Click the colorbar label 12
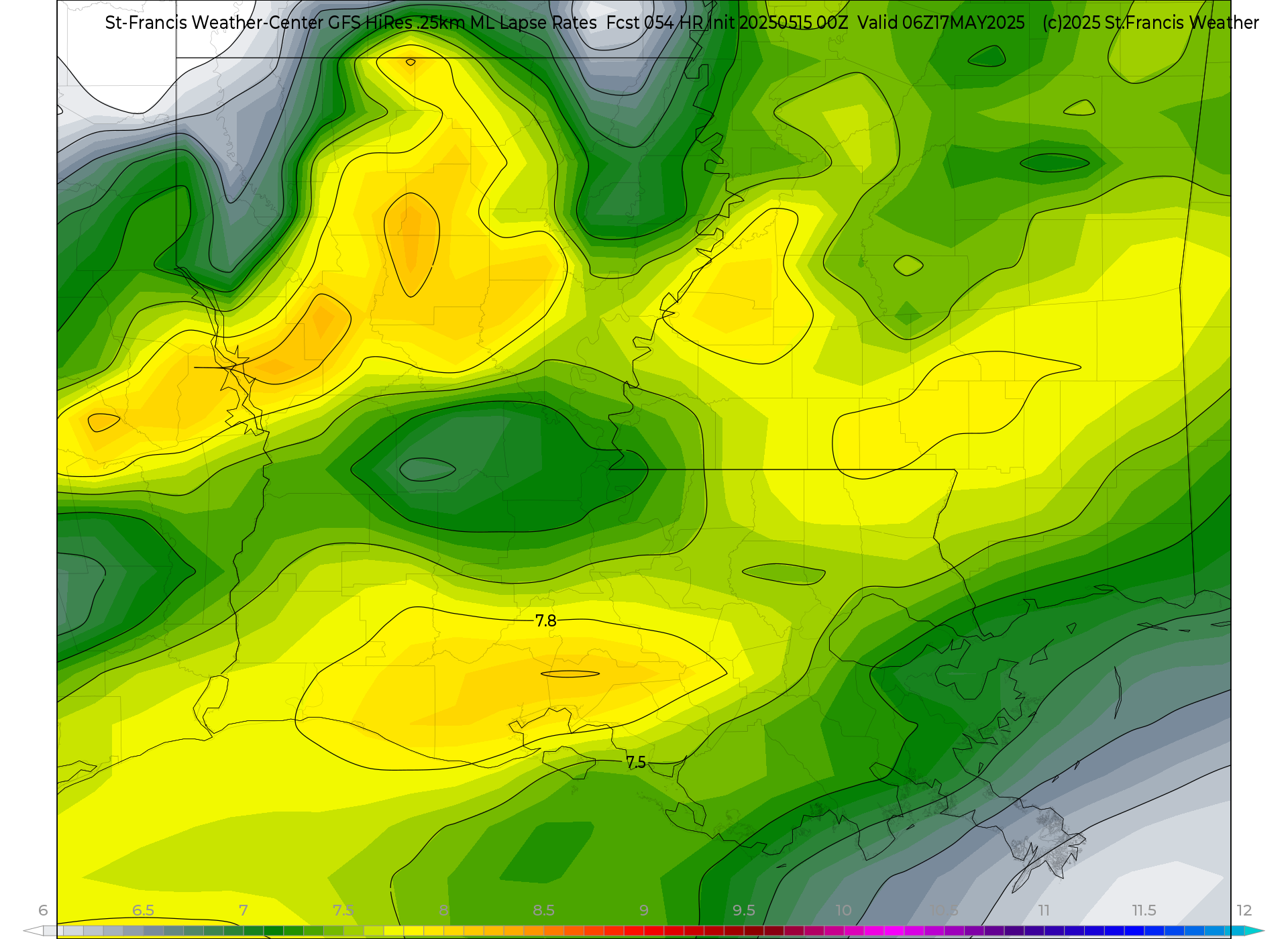 (1244, 910)
